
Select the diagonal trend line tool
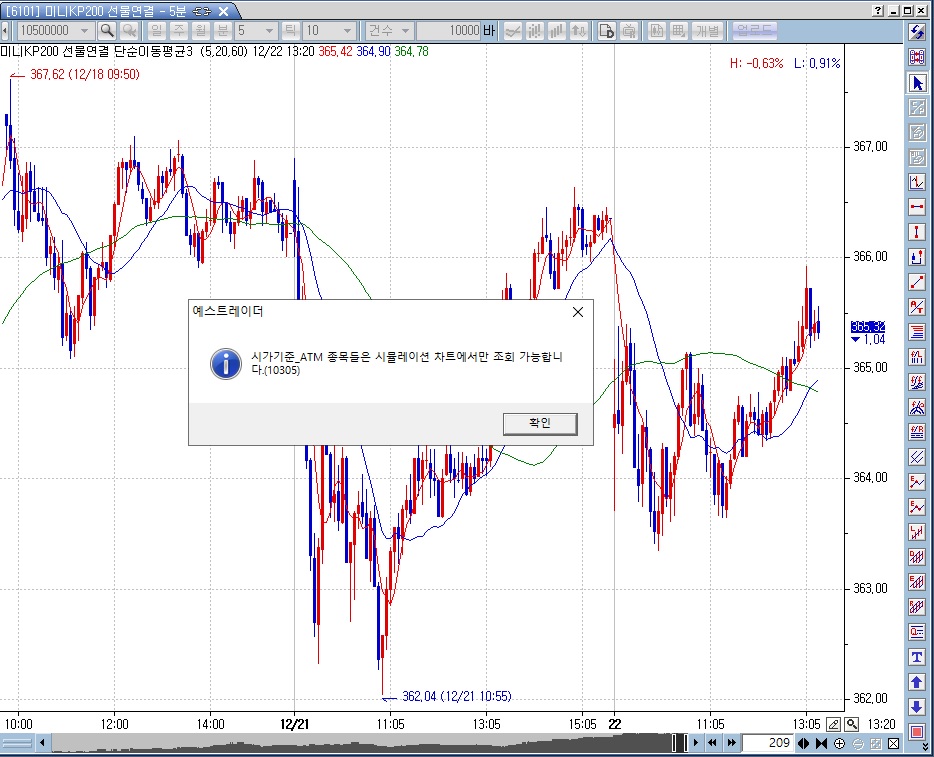tap(917, 282)
